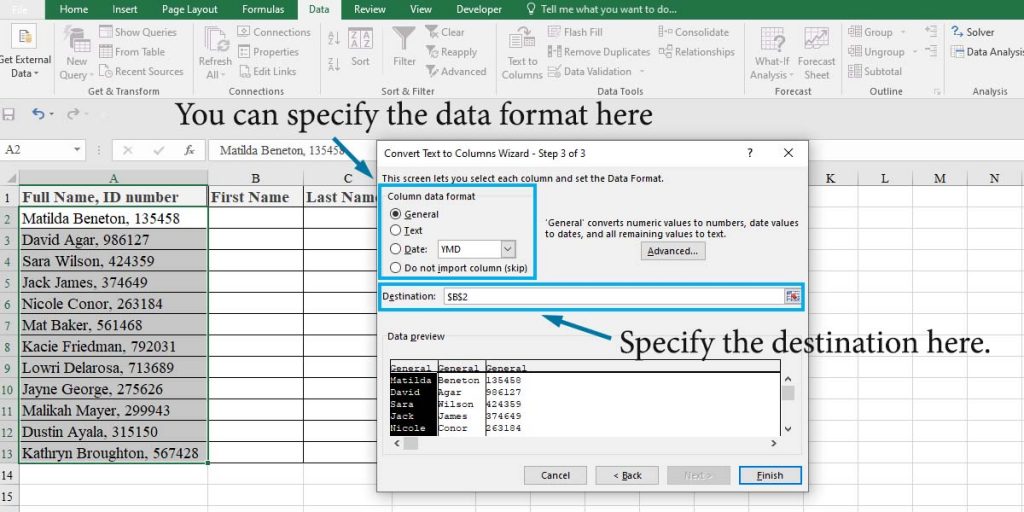
Task: Click the Back button
Action: click(x=627, y=475)
